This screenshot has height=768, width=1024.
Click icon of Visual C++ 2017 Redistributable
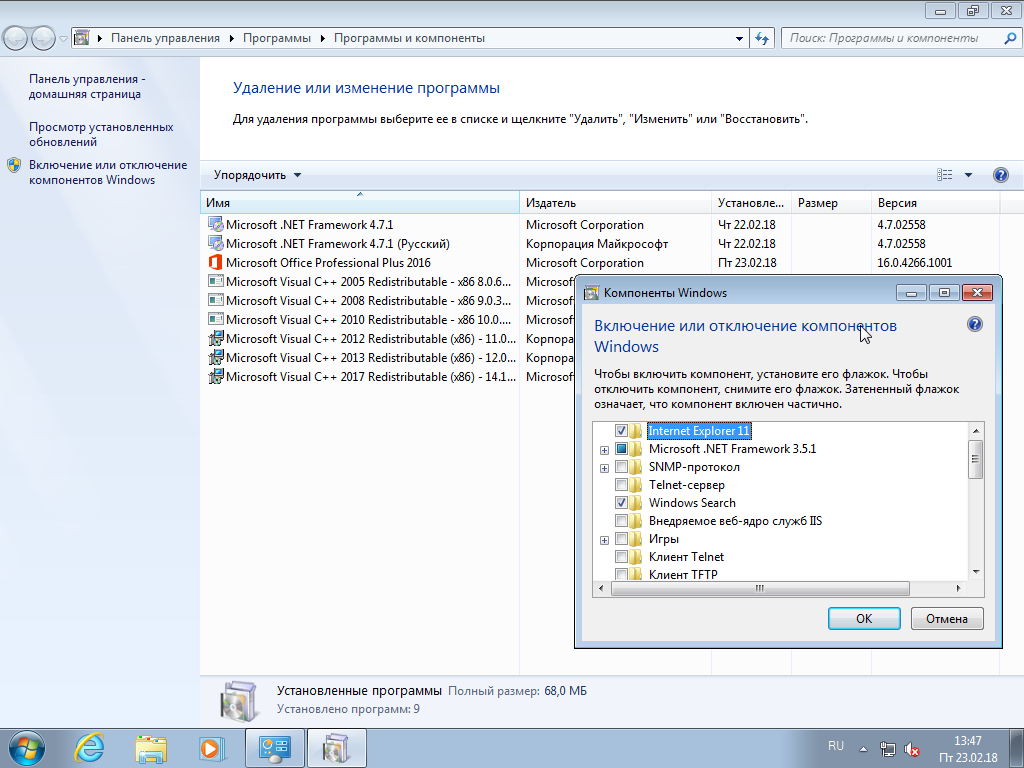click(215, 376)
